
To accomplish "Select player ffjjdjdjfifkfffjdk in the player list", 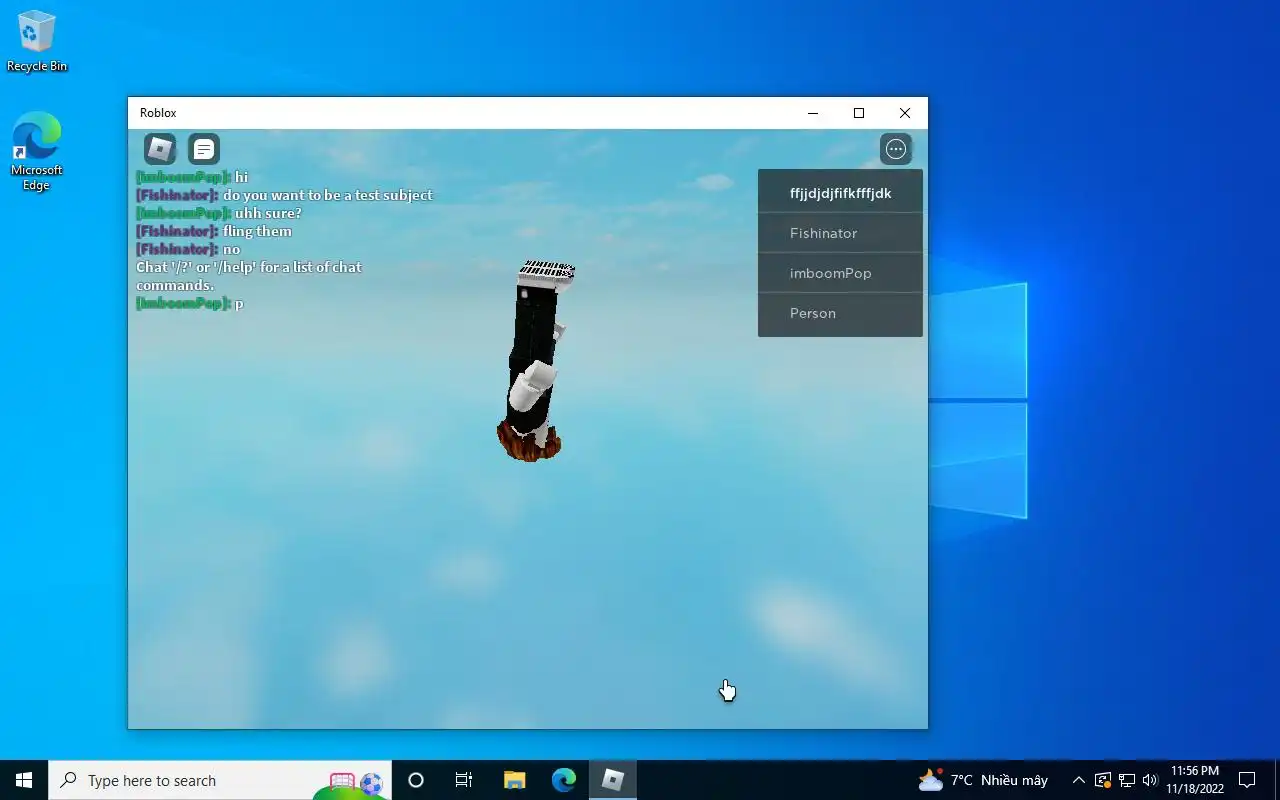I will [840, 193].
